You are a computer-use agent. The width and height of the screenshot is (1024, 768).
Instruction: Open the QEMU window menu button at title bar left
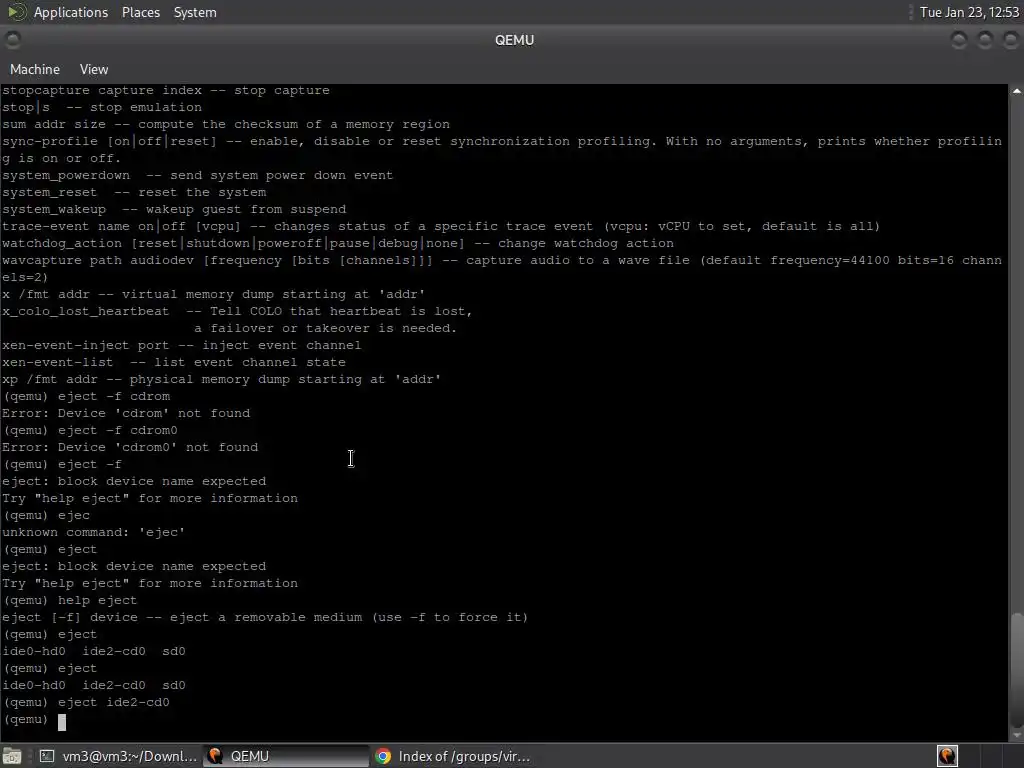click(13, 40)
